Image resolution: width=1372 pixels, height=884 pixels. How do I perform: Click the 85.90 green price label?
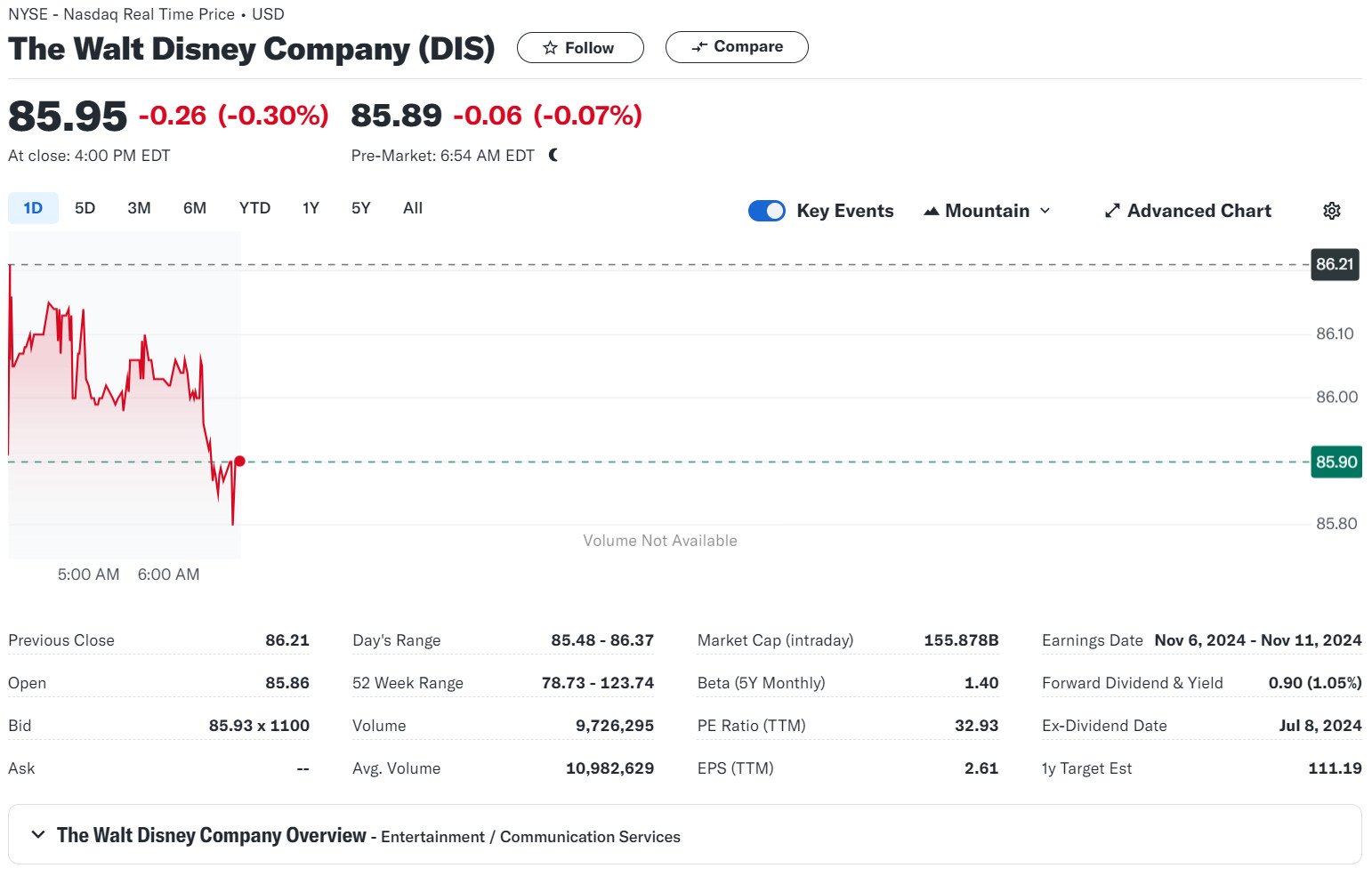click(x=1336, y=462)
